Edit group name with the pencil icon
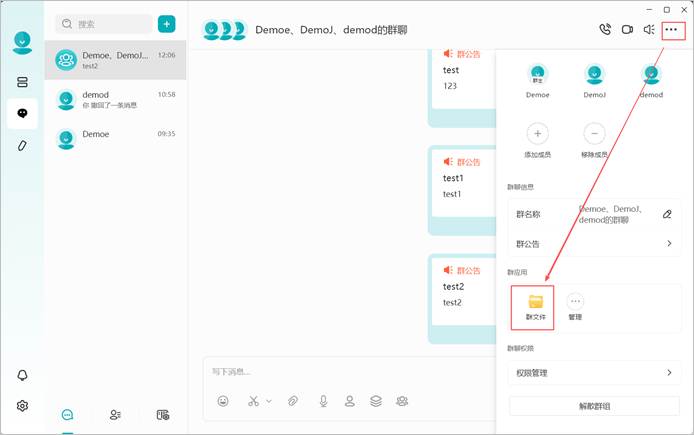 (667, 215)
